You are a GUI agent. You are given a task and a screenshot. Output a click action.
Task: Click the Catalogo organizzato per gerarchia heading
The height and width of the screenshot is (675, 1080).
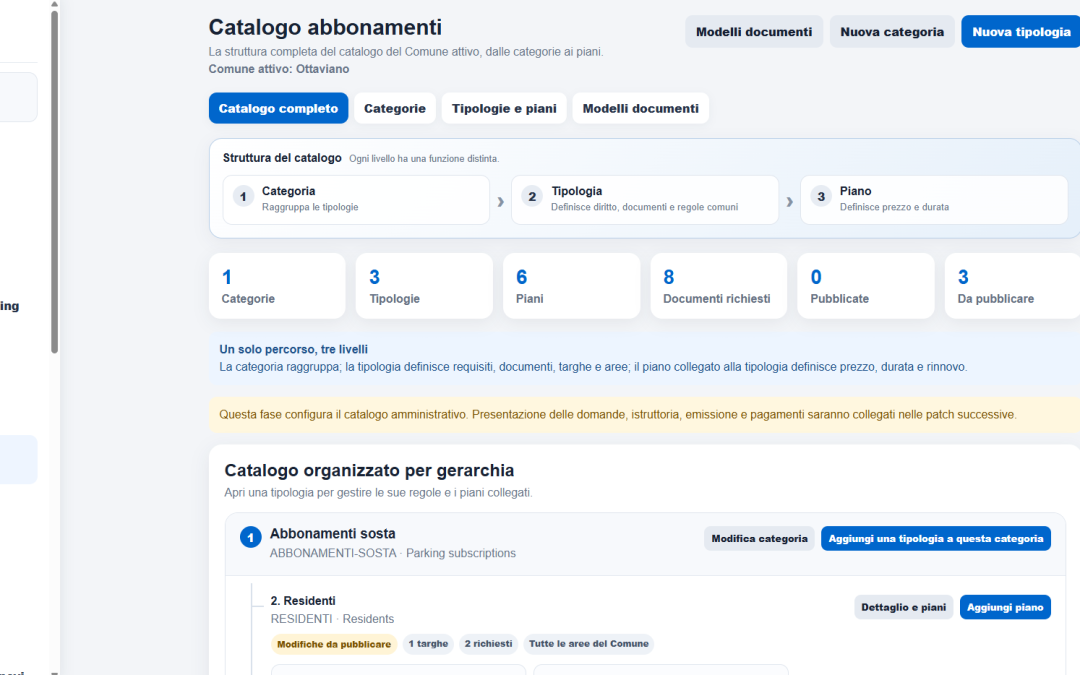click(x=369, y=470)
